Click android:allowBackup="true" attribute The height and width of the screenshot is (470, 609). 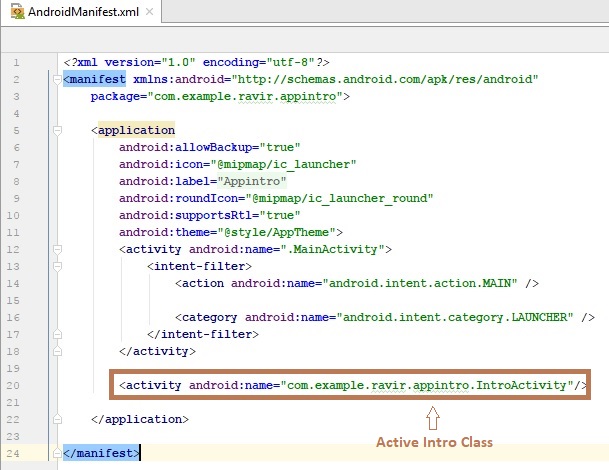pos(210,147)
